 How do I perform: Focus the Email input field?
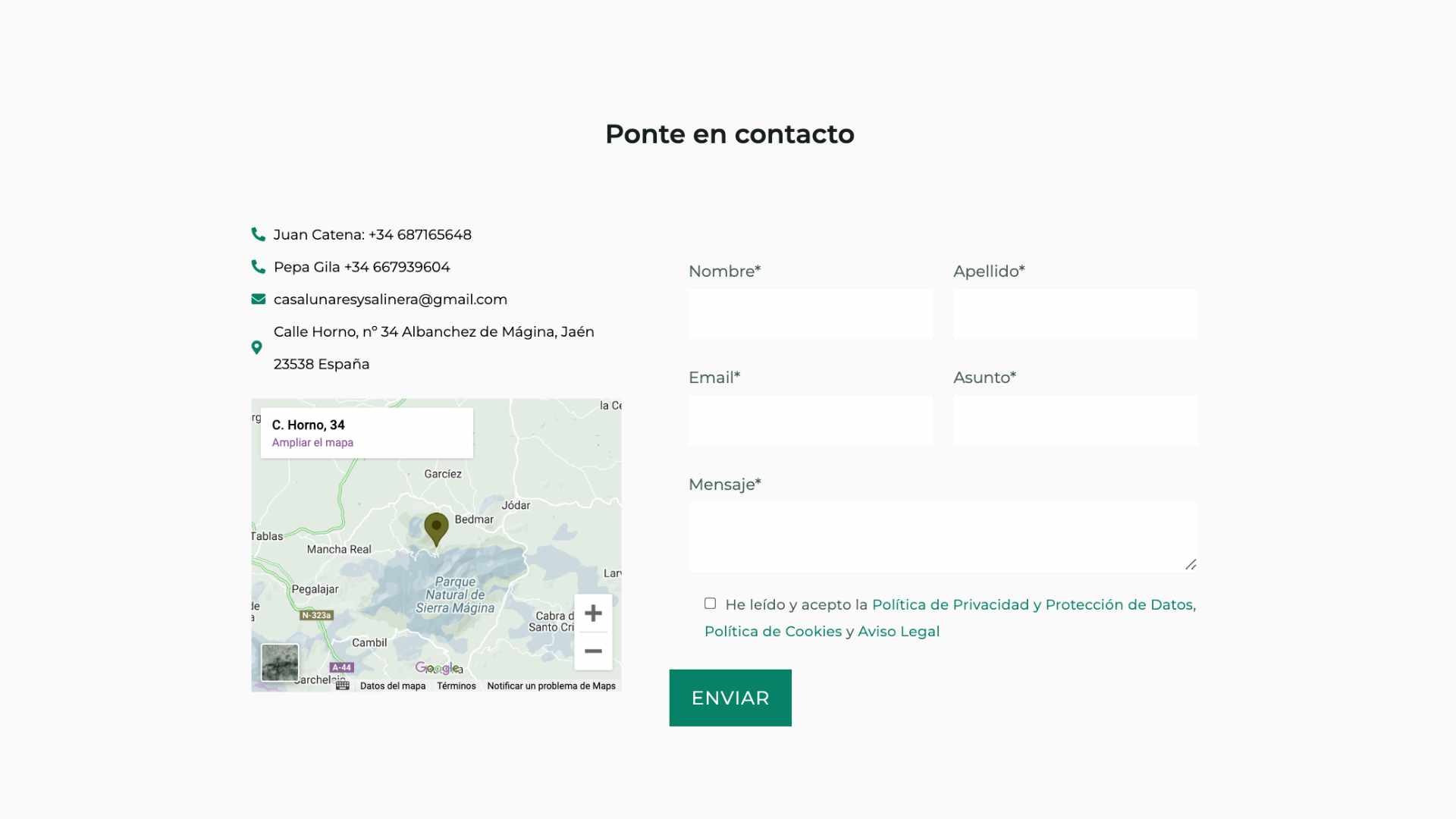pos(811,421)
